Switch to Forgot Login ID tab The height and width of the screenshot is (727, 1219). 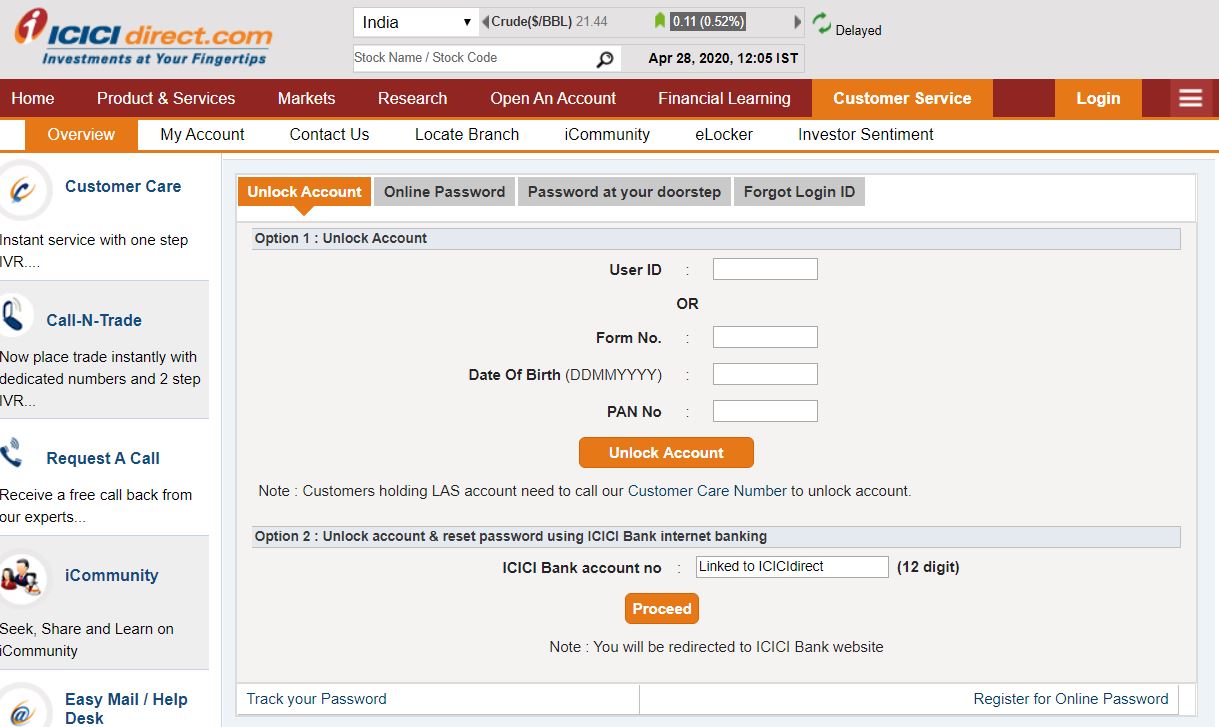(799, 192)
